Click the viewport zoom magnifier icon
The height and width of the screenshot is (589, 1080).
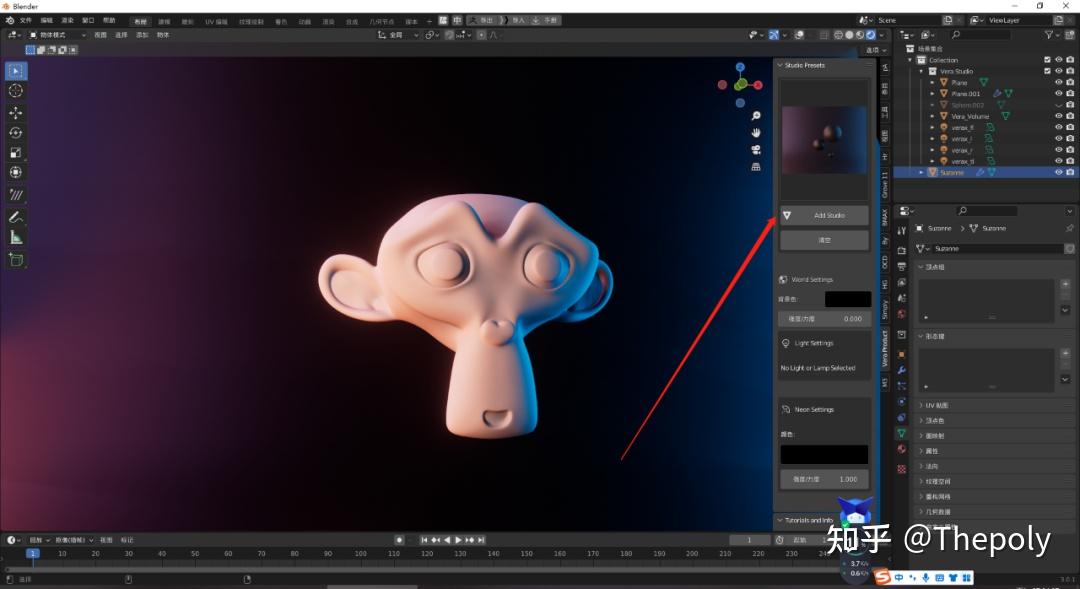click(x=756, y=116)
